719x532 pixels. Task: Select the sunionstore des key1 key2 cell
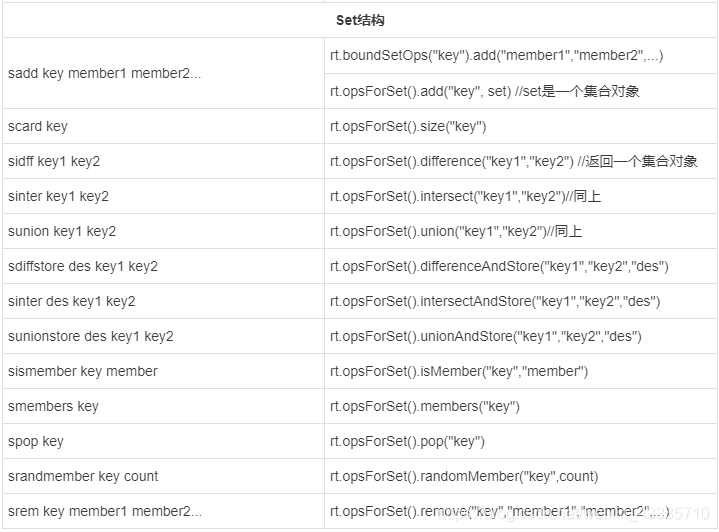90,337
